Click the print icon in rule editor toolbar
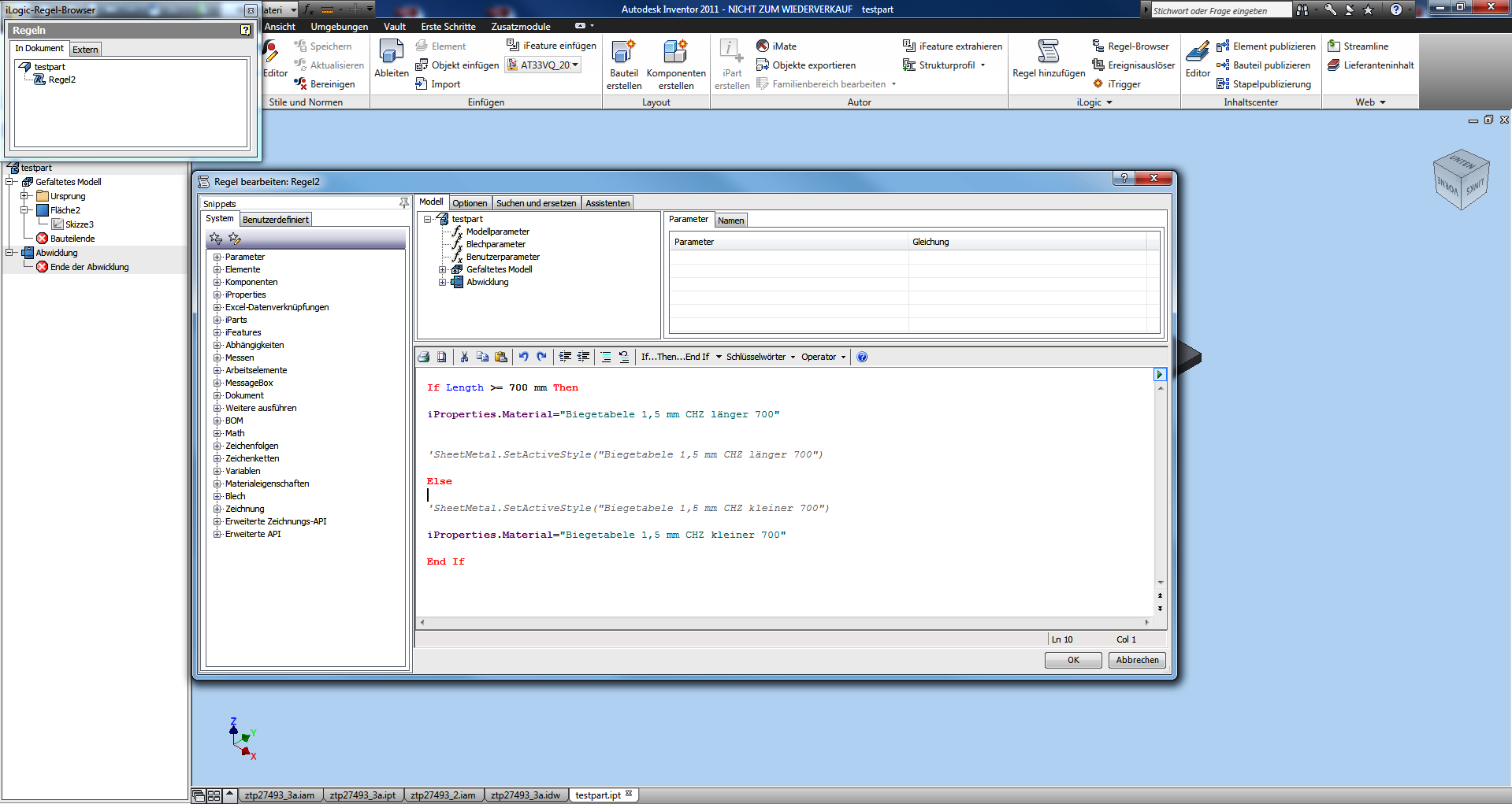This screenshot has height=804, width=1512. tap(424, 357)
